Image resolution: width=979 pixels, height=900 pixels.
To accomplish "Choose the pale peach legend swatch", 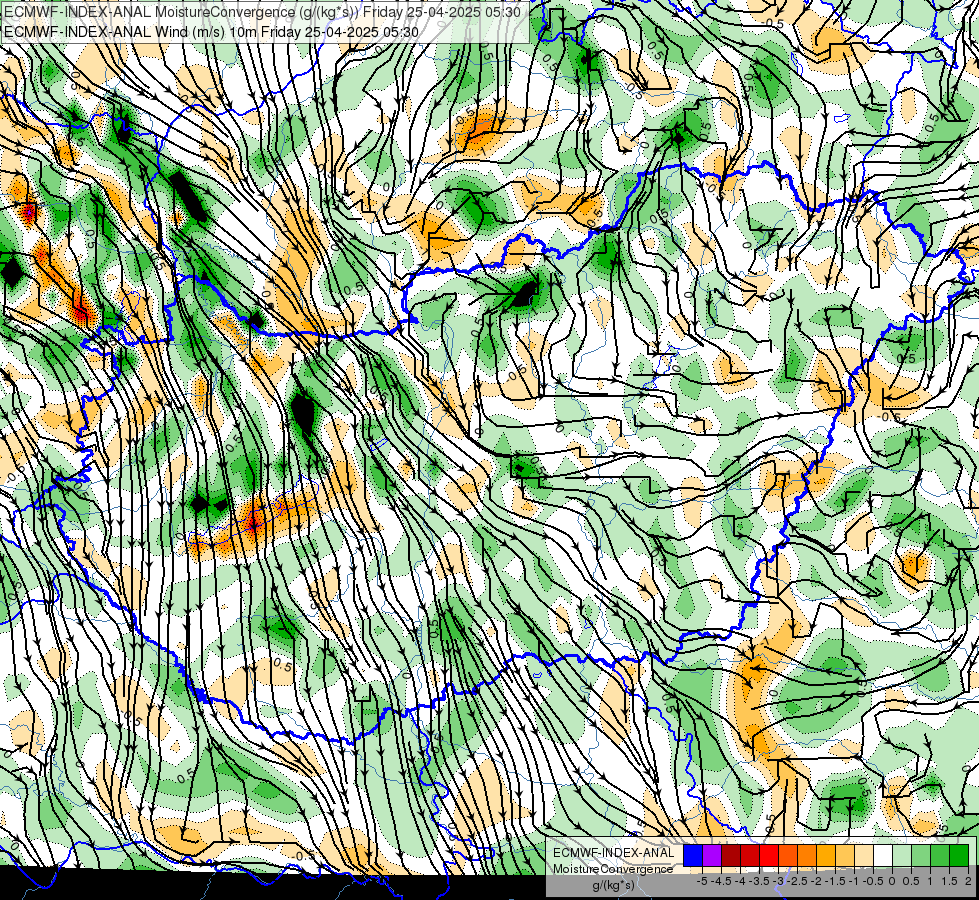I will pos(864,855).
